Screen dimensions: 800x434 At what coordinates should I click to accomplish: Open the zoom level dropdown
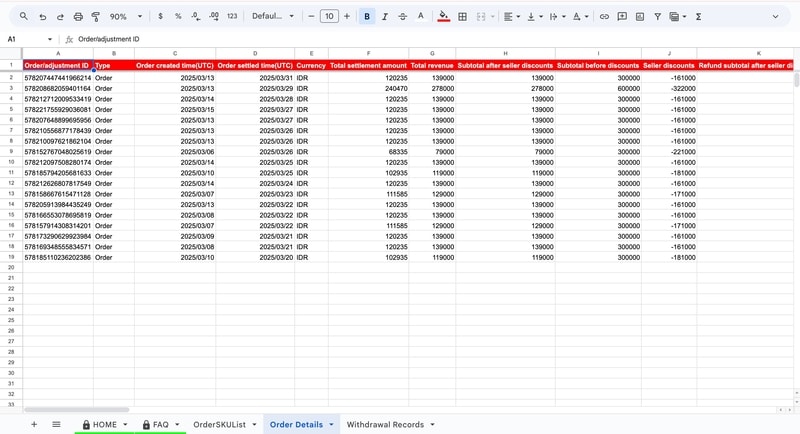(x=126, y=17)
